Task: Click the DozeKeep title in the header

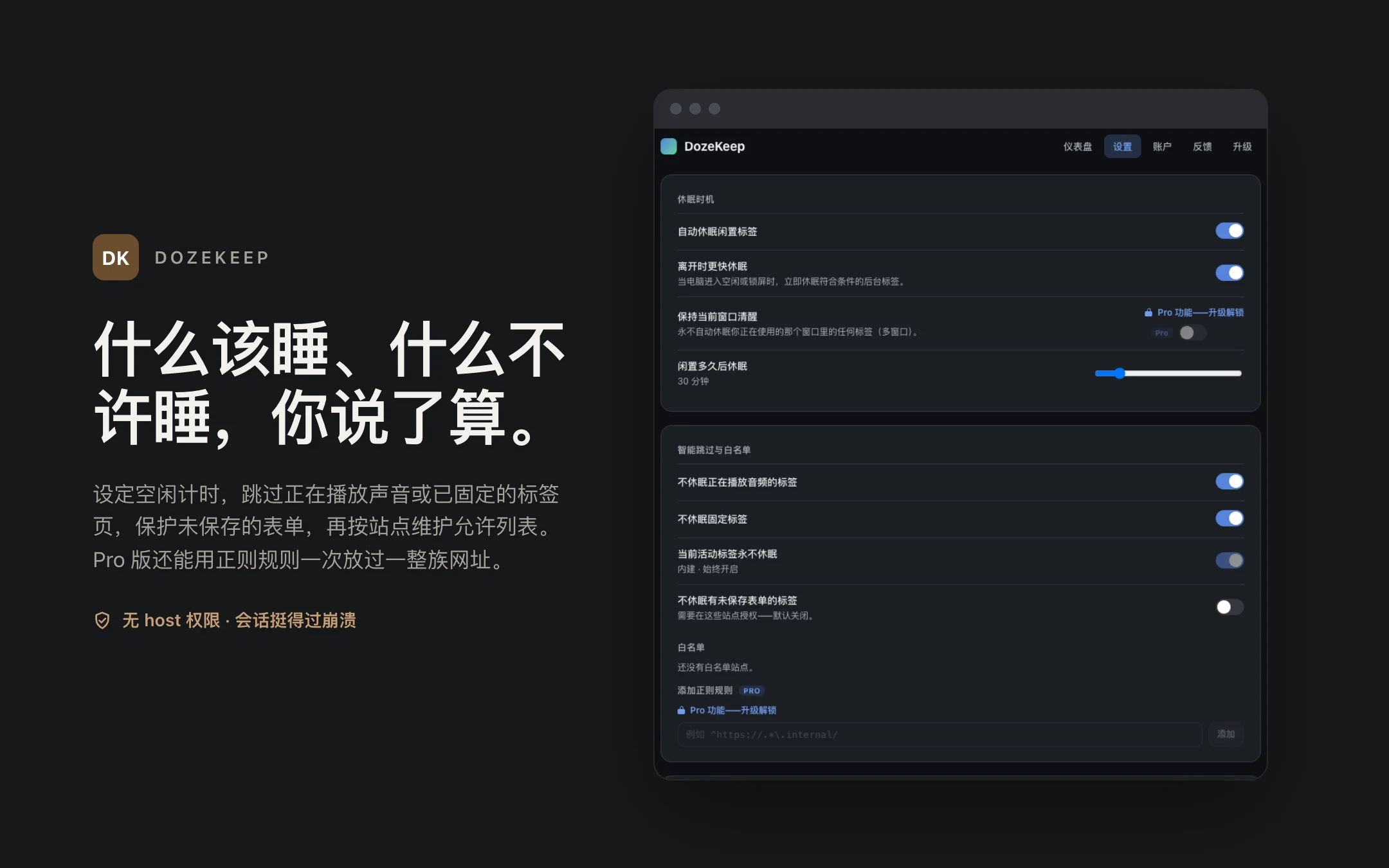Action: [714, 147]
